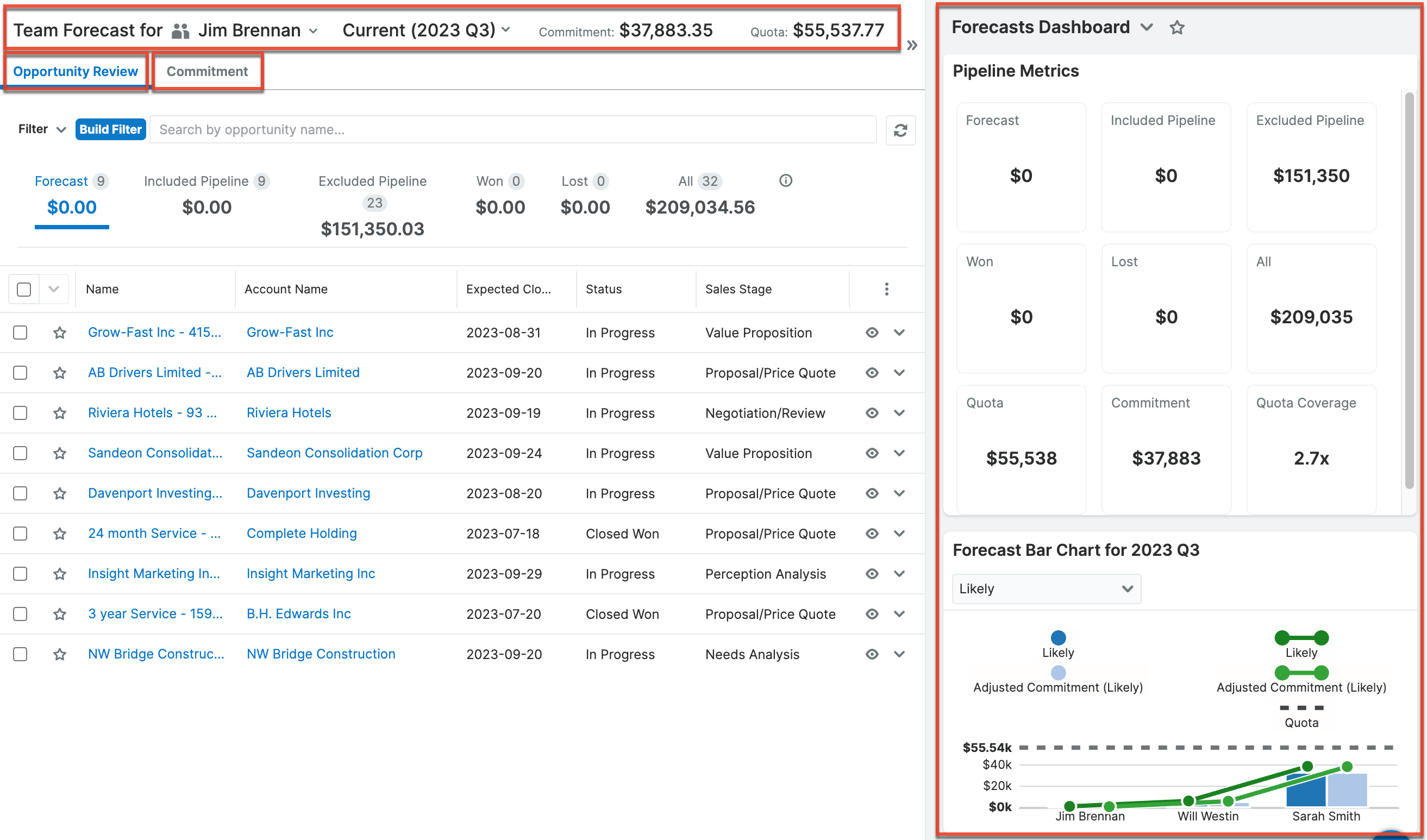Switch to the Commitment tab

(x=206, y=71)
